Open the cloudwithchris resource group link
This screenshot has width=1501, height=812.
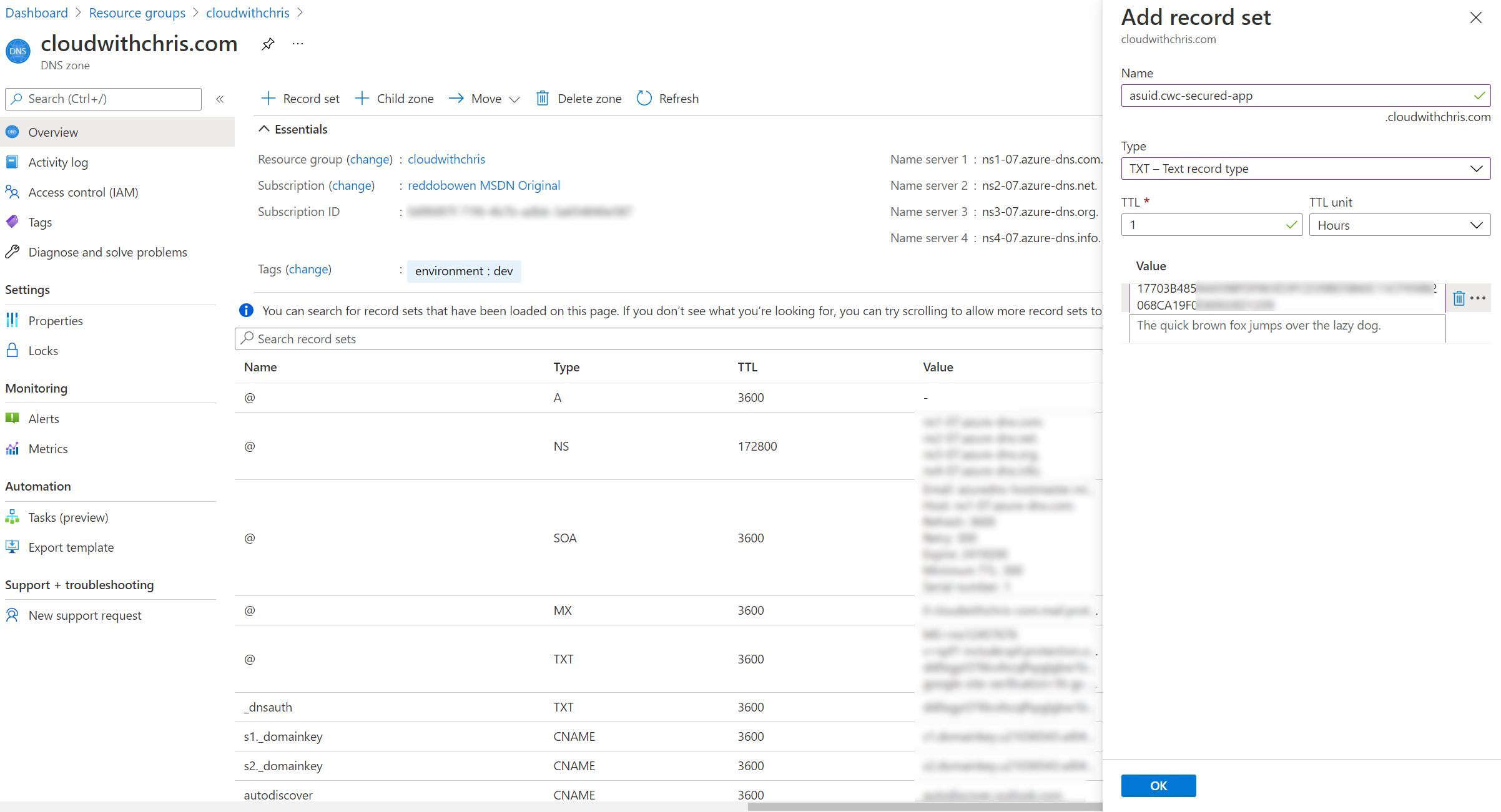[446, 159]
